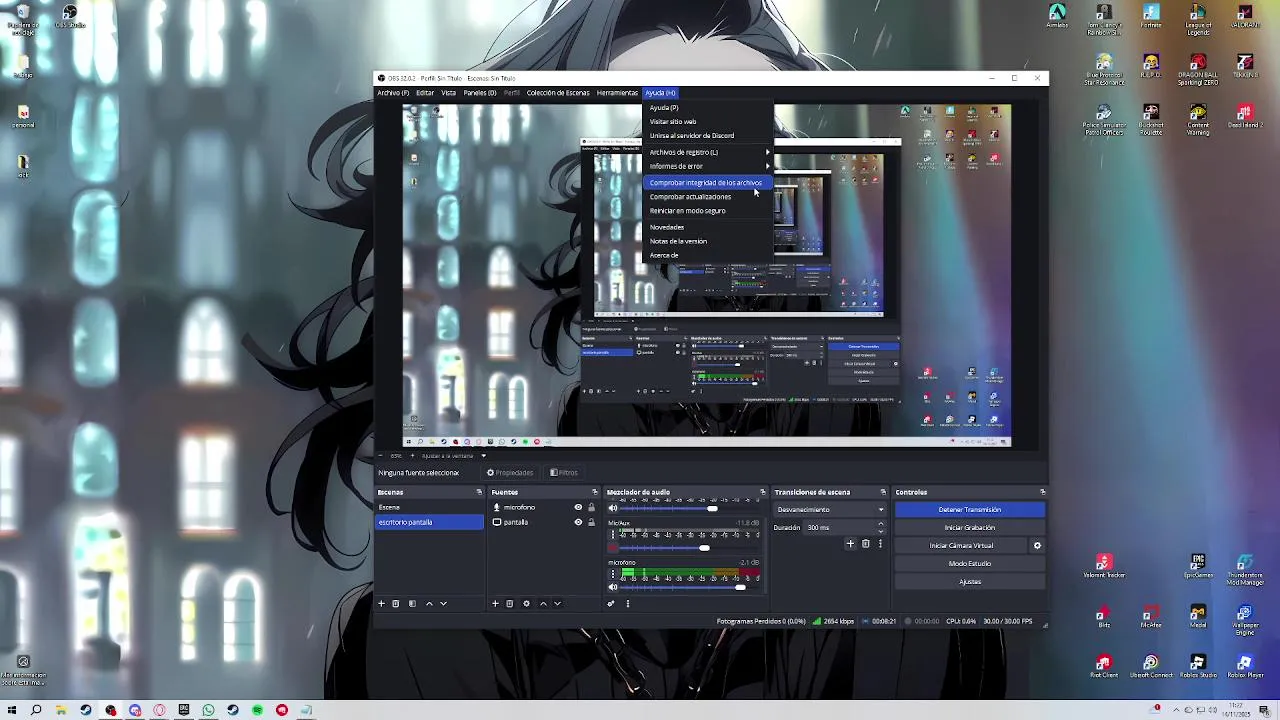Screen dimensions: 1280x720
Task: Open TEKKEN 8 desktop shortcut
Action: coord(1245,66)
